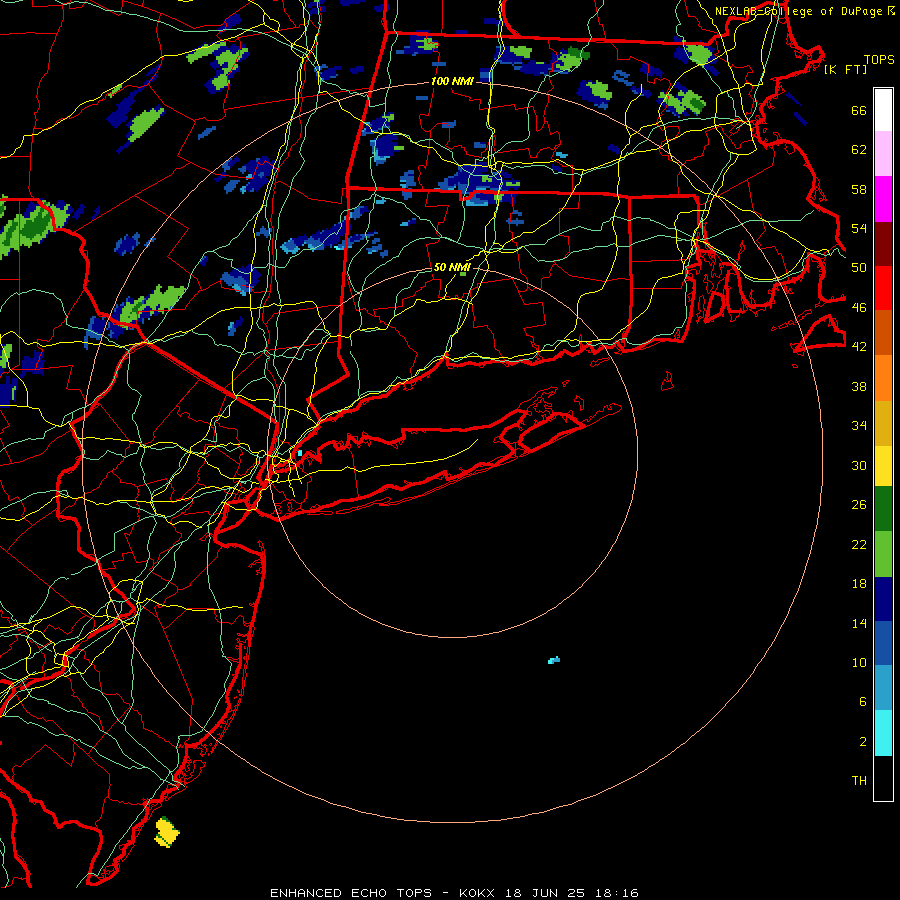This screenshot has width=900, height=900.
Task: Click the legend value "26"
Action: 859,505
